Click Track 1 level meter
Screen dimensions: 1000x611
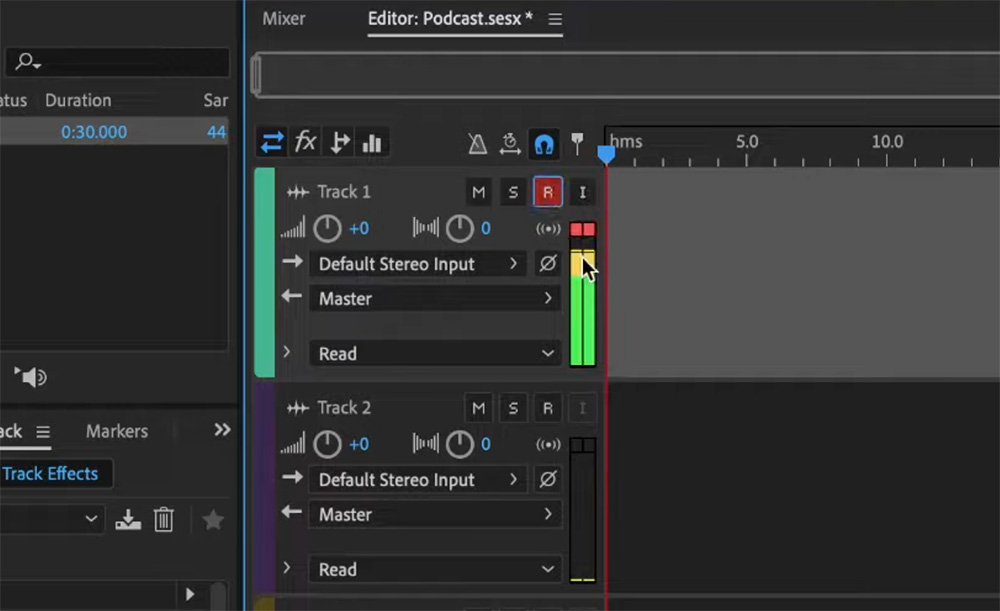click(x=582, y=294)
